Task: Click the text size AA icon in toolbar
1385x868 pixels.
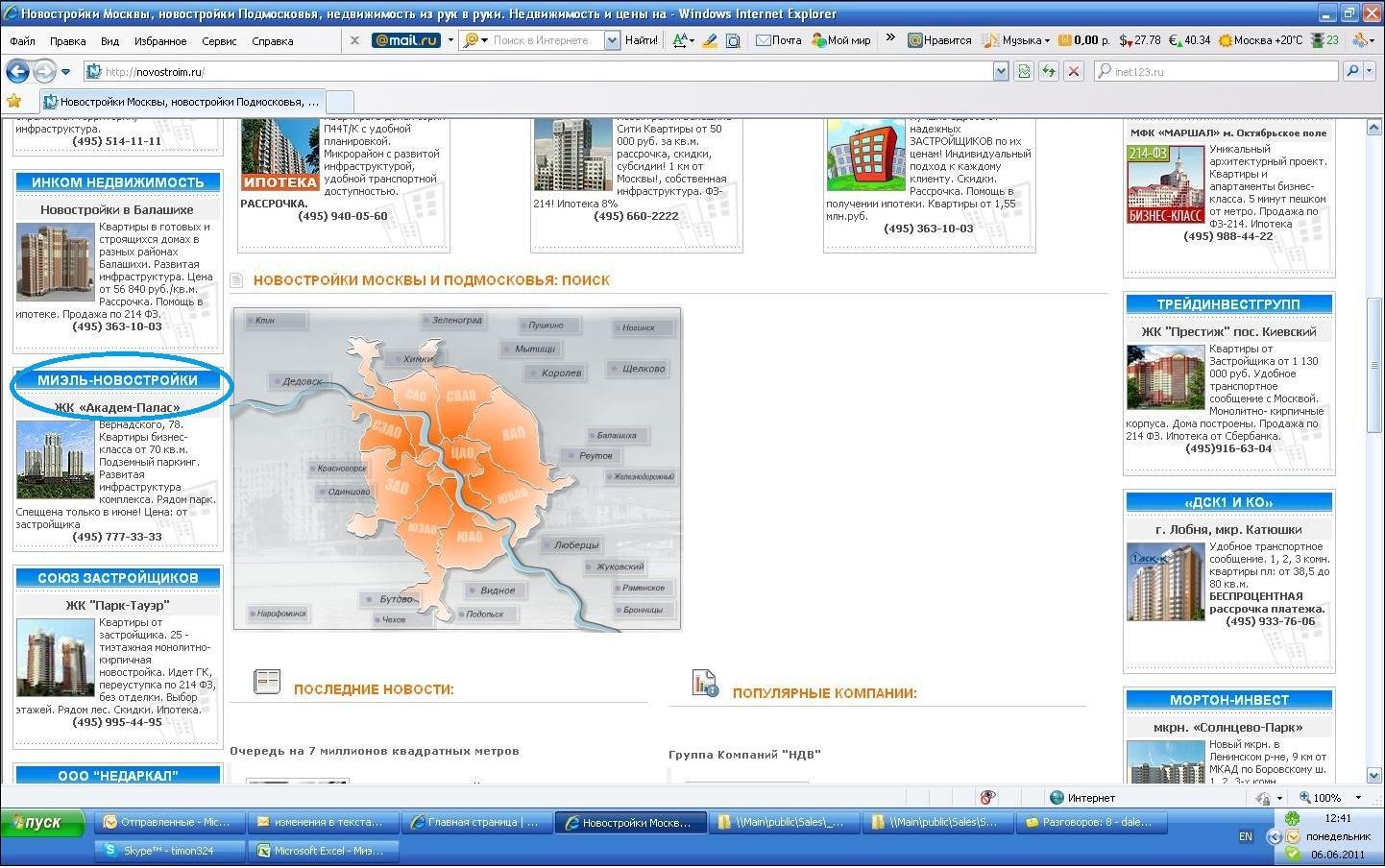Action: click(x=679, y=40)
